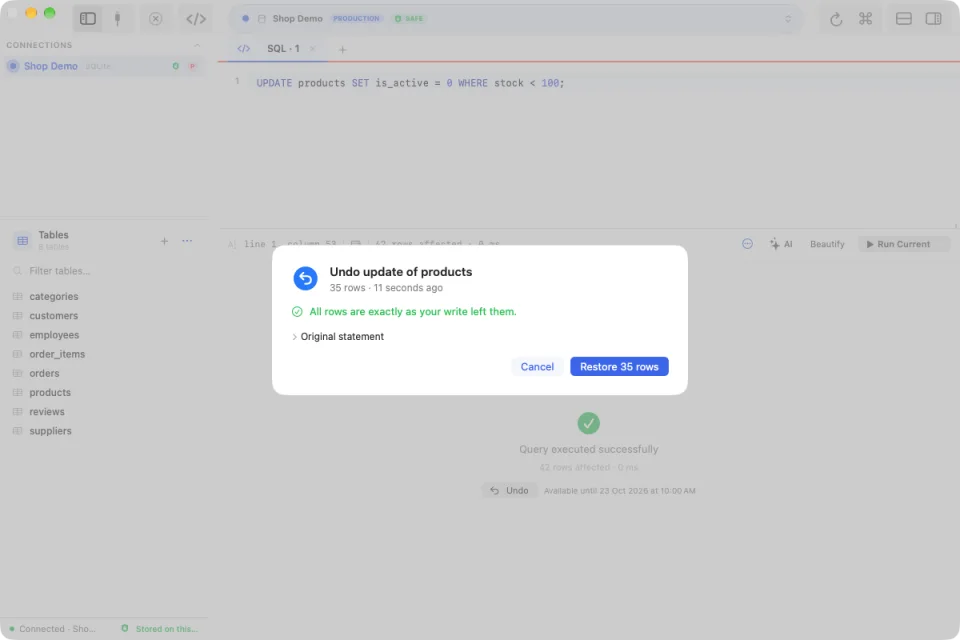Open the SQL editor code icon in toolbar

tap(196, 18)
